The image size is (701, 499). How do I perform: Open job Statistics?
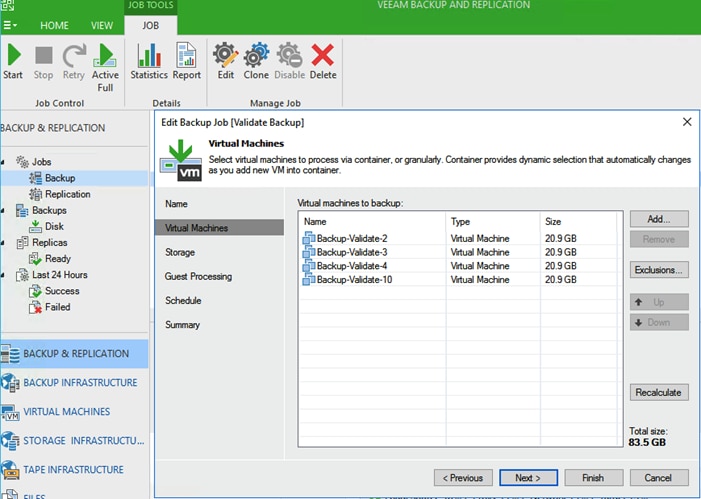[x=149, y=62]
